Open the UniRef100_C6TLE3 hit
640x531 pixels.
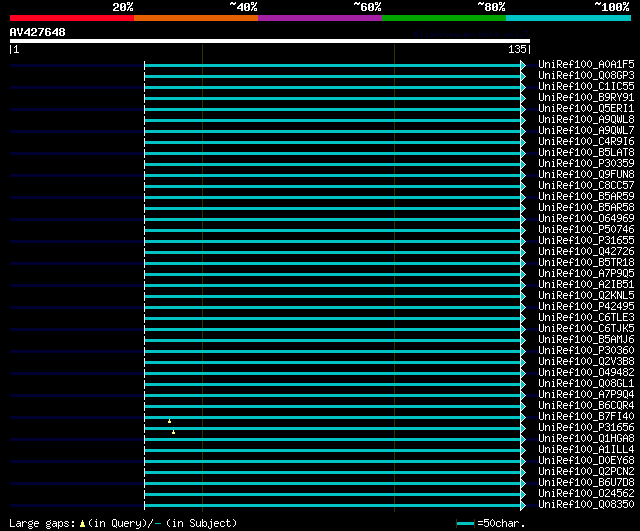[x=586, y=318]
